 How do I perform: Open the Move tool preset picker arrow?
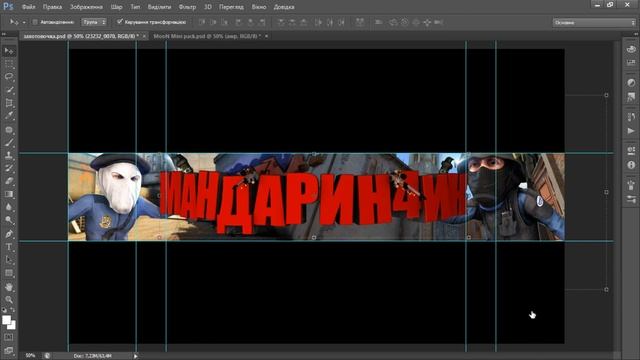pyautogui.click(x=24, y=22)
